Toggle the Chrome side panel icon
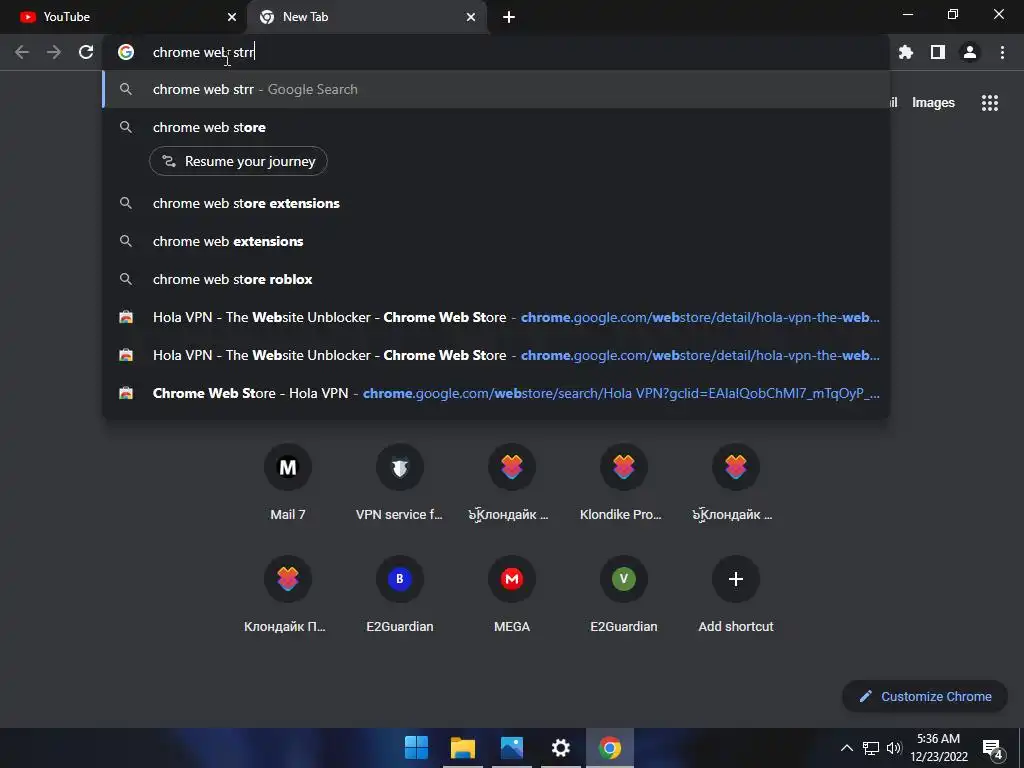This screenshot has width=1024, height=768. click(938, 52)
